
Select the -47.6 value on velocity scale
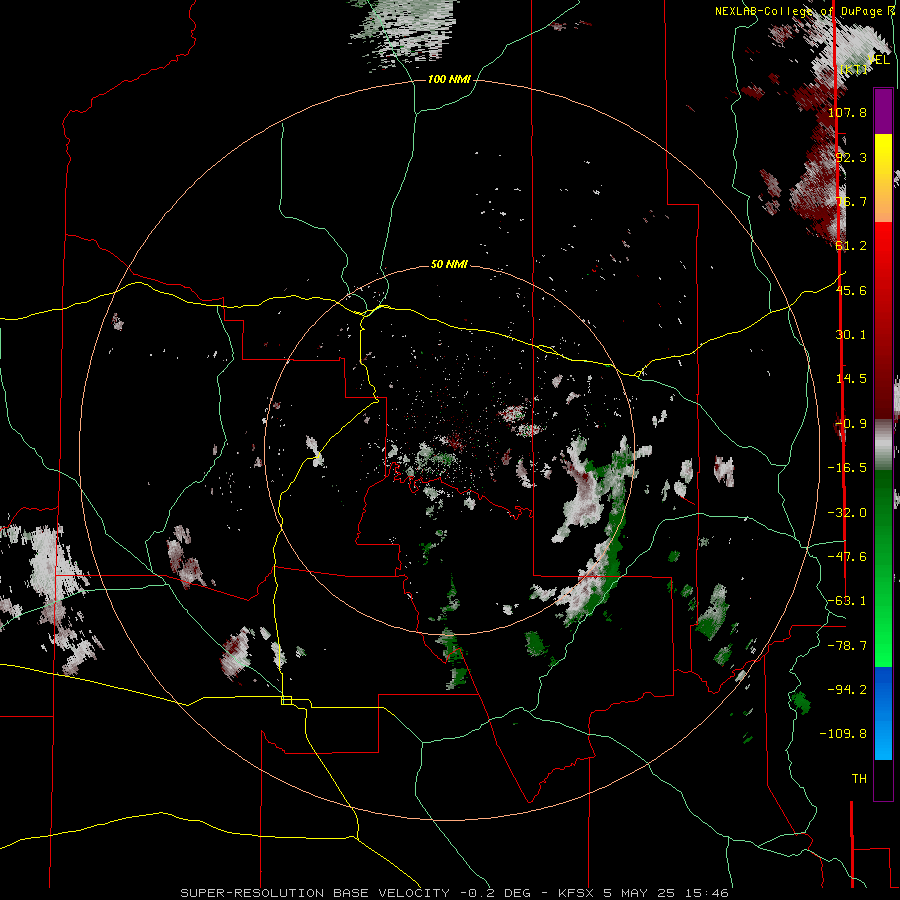tap(847, 557)
